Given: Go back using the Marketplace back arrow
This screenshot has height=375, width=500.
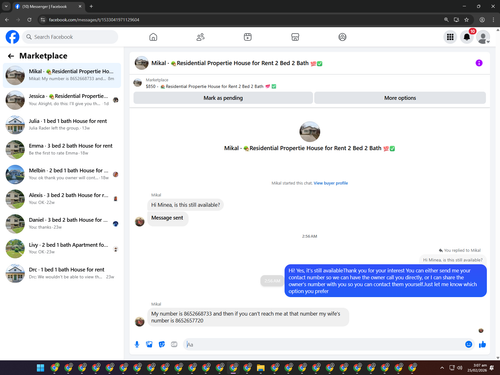Looking at the screenshot, I should tap(11, 56).
